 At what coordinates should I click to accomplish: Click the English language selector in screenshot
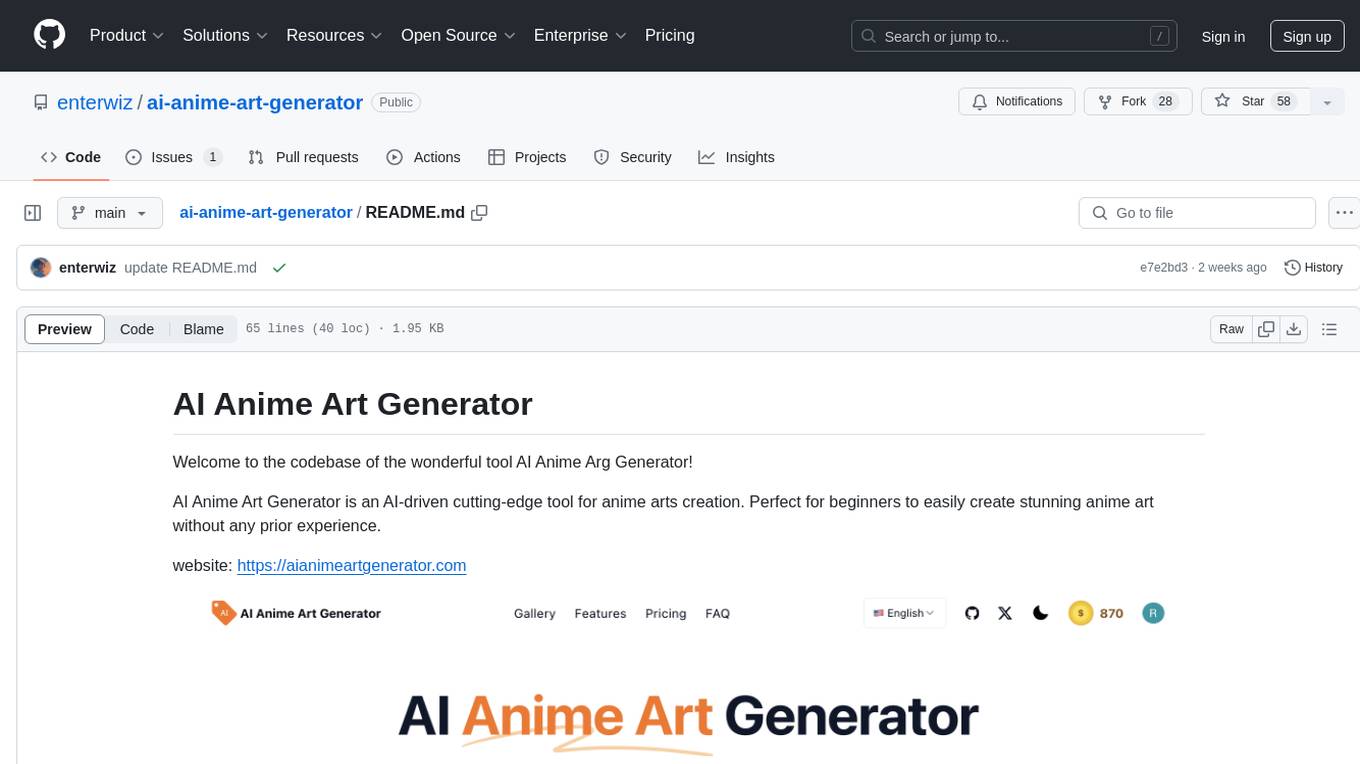click(x=904, y=613)
